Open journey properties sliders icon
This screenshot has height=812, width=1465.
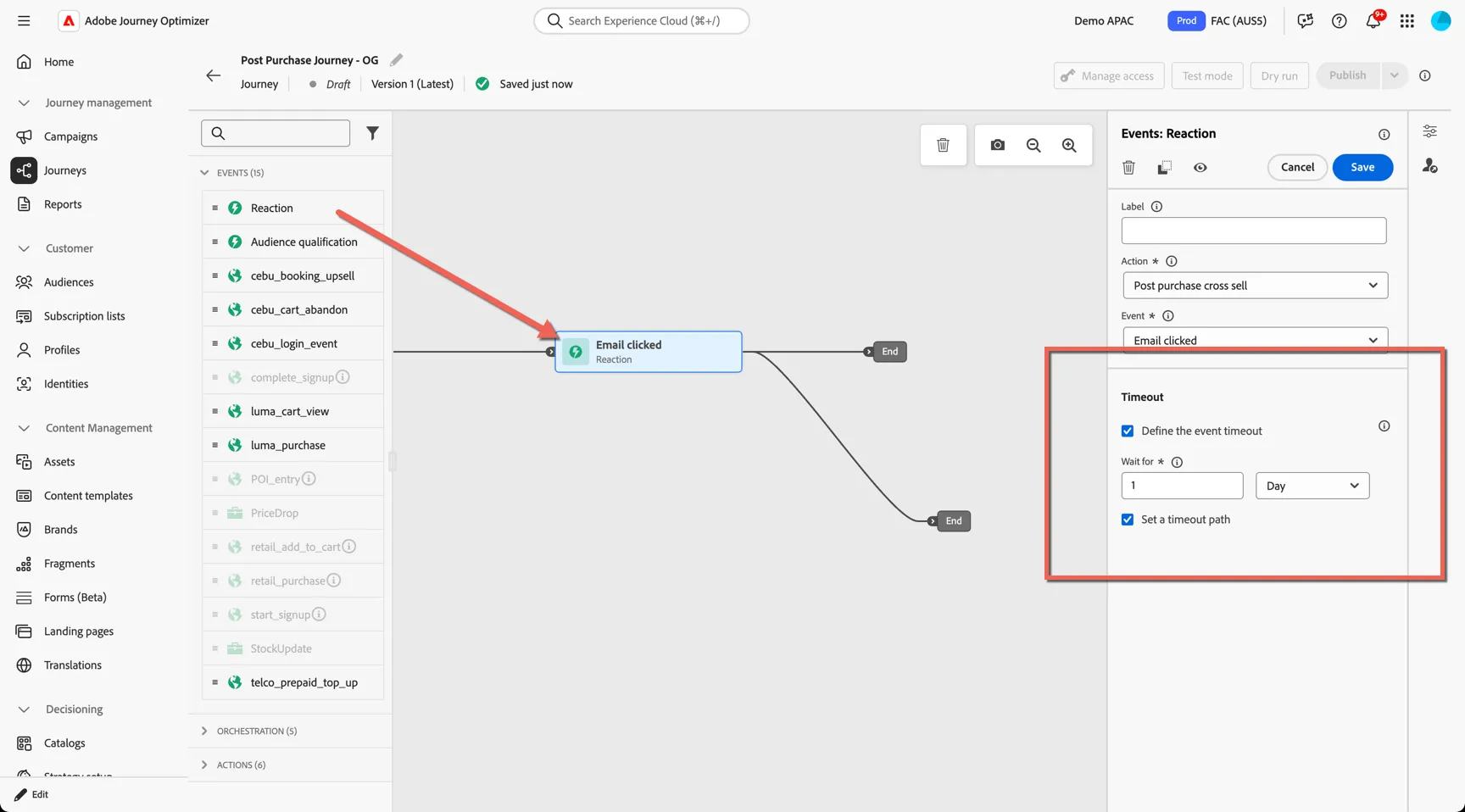1429,131
